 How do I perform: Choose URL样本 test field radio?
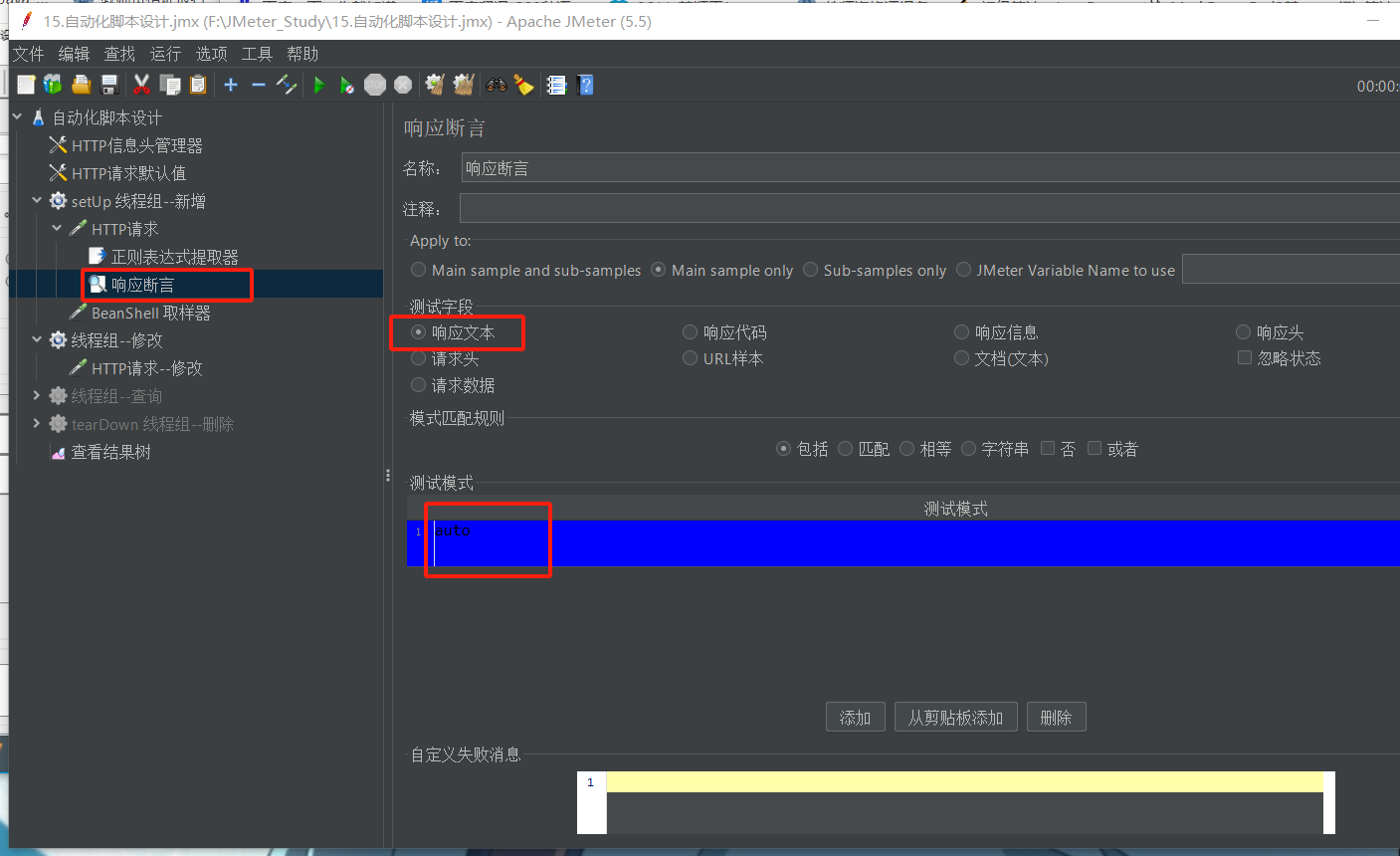coord(691,357)
